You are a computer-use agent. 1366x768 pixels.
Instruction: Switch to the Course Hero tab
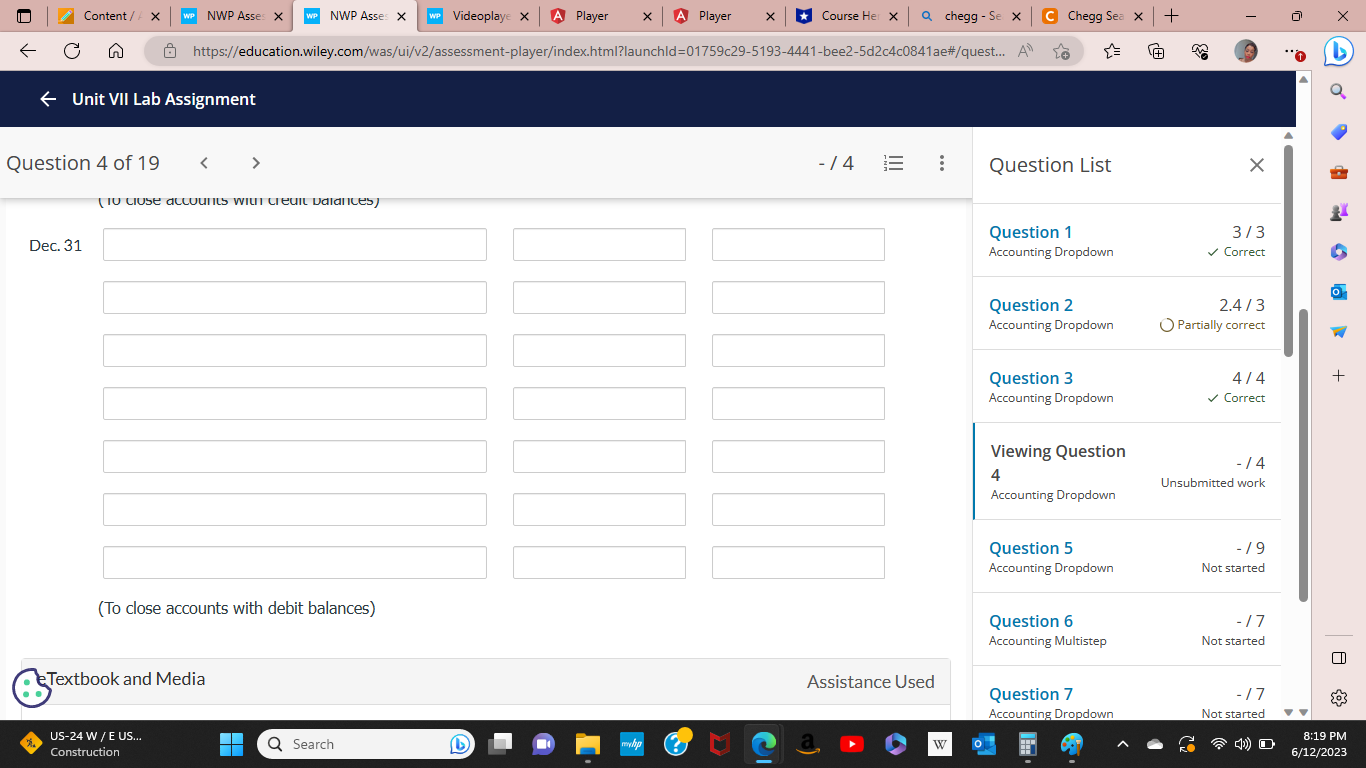848,16
